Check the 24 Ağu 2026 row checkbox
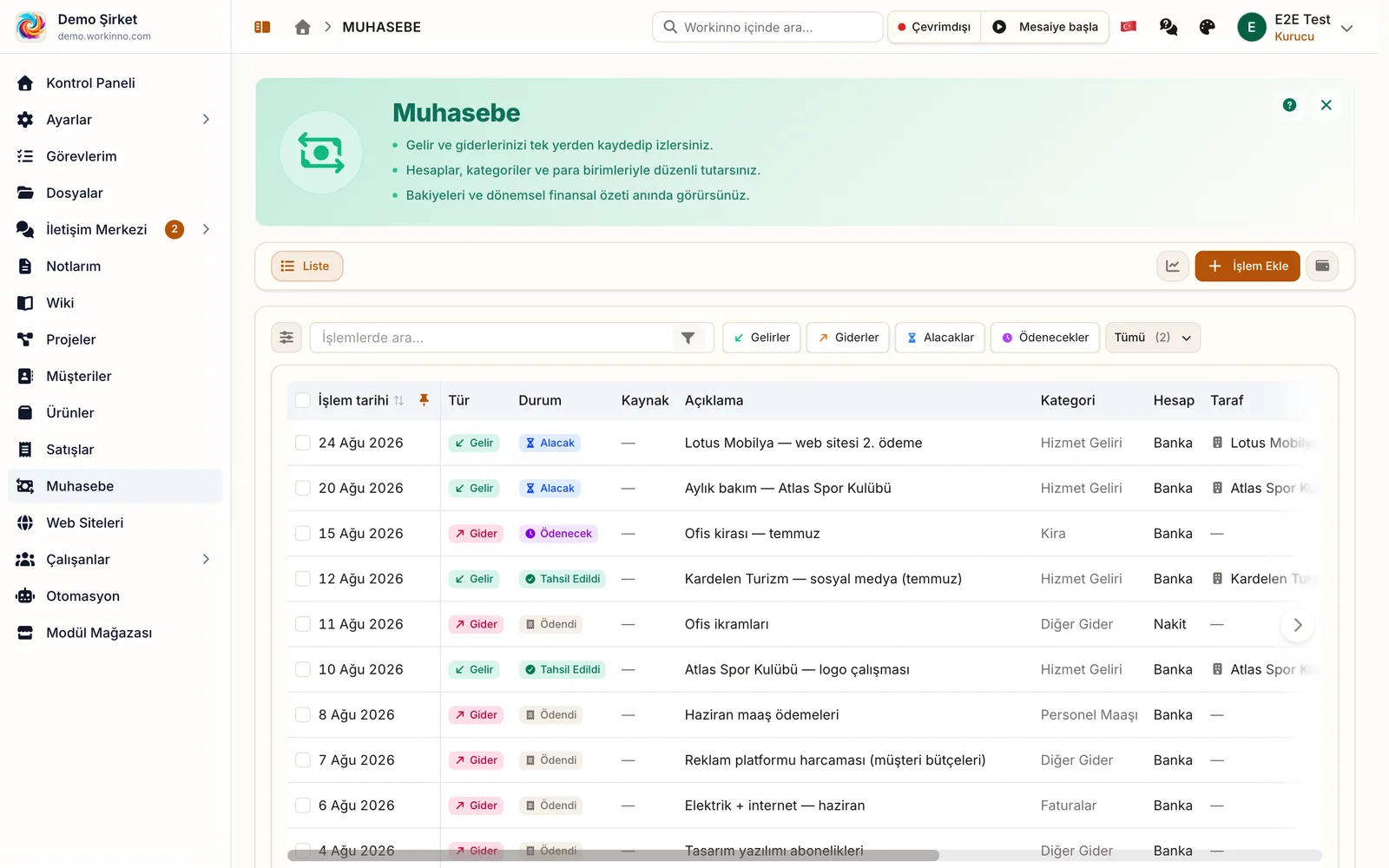The image size is (1389, 868). click(303, 443)
